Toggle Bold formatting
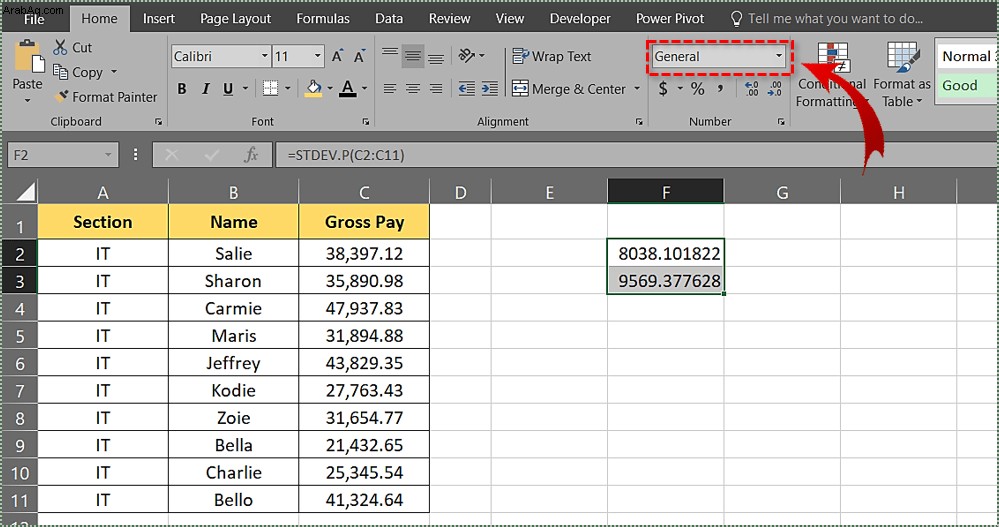999x527 pixels. [x=182, y=89]
